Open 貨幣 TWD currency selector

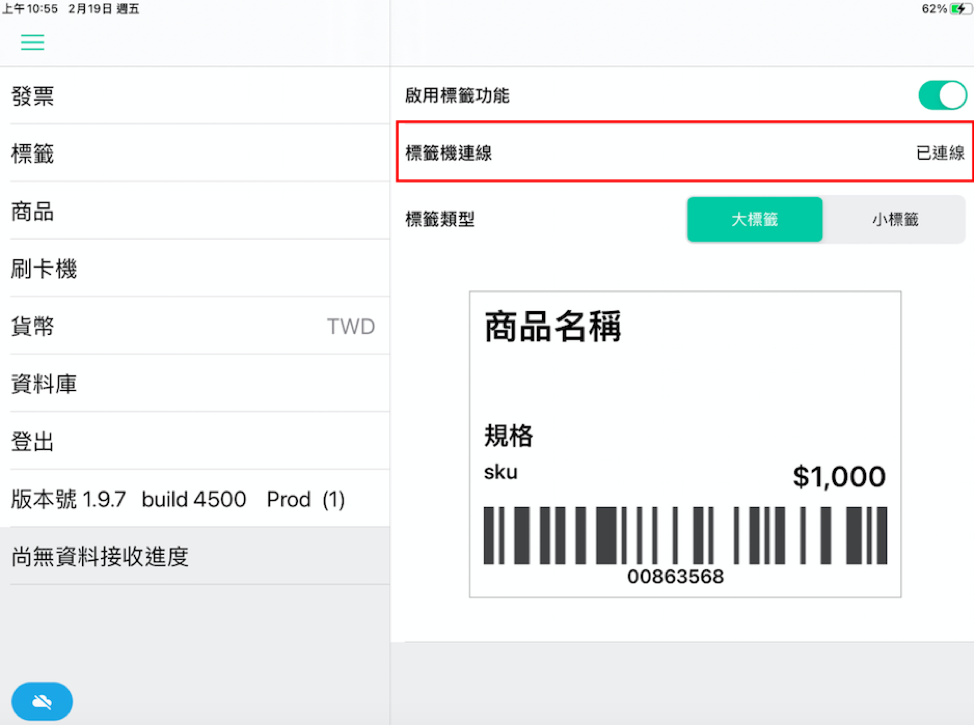[x=194, y=326]
